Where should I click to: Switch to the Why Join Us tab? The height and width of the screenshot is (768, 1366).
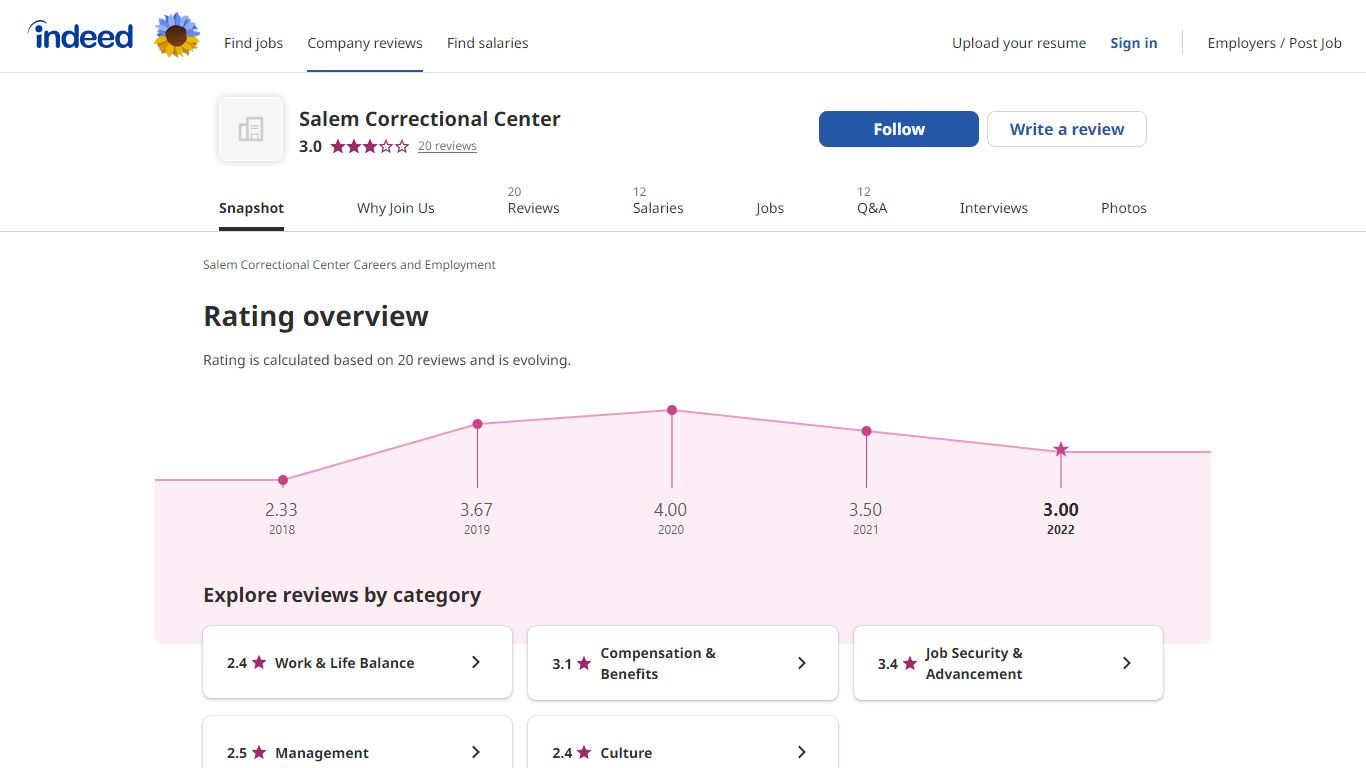[x=396, y=208]
